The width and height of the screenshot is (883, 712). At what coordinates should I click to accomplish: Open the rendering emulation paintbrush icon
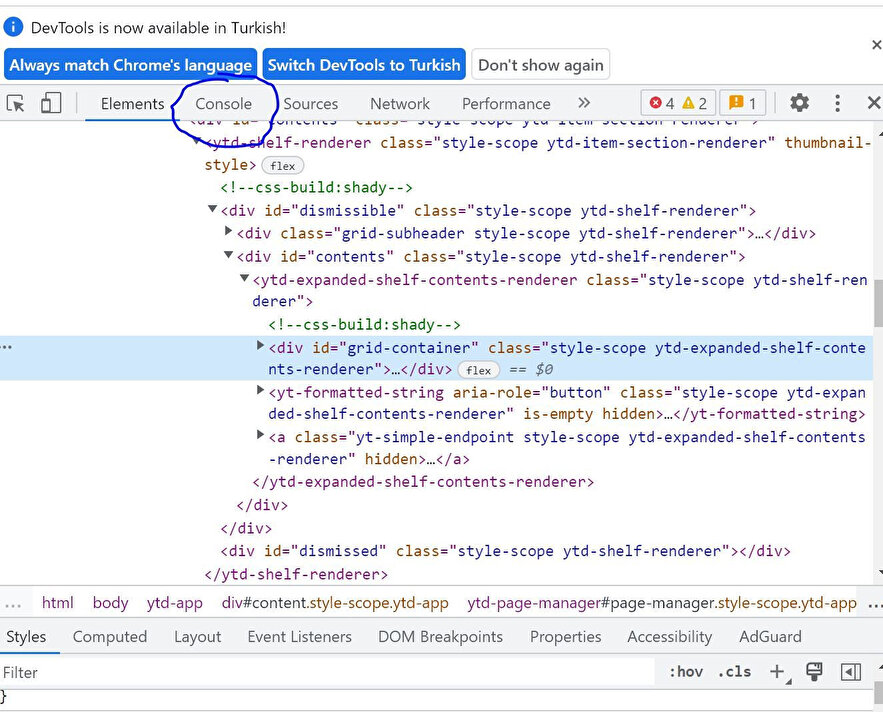814,672
